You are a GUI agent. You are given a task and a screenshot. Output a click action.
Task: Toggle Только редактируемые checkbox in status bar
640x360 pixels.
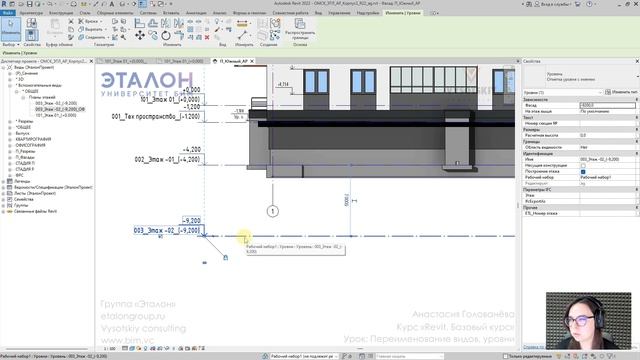coord(505,356)
